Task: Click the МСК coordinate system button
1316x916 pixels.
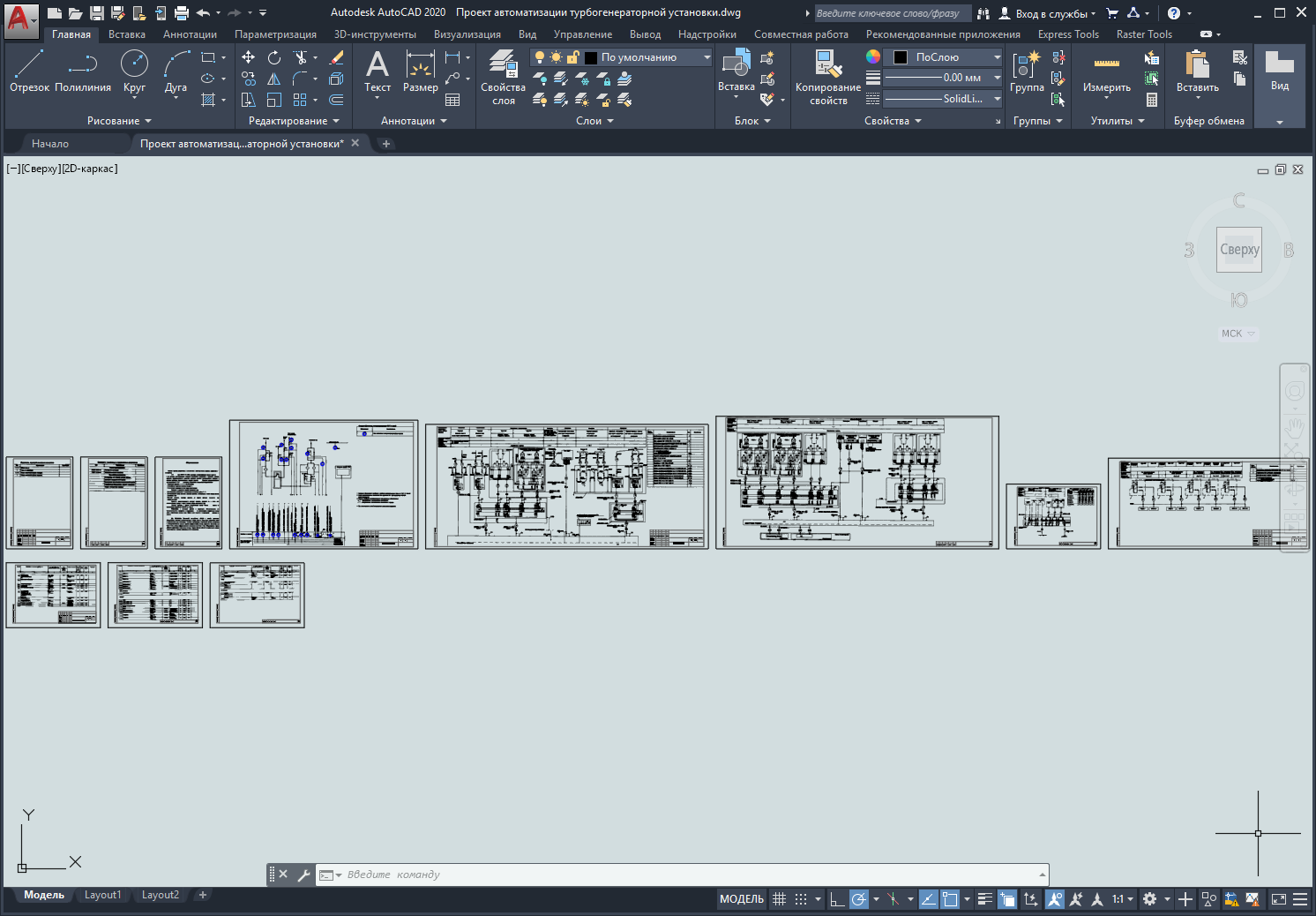Action: tap(1238, 334)
